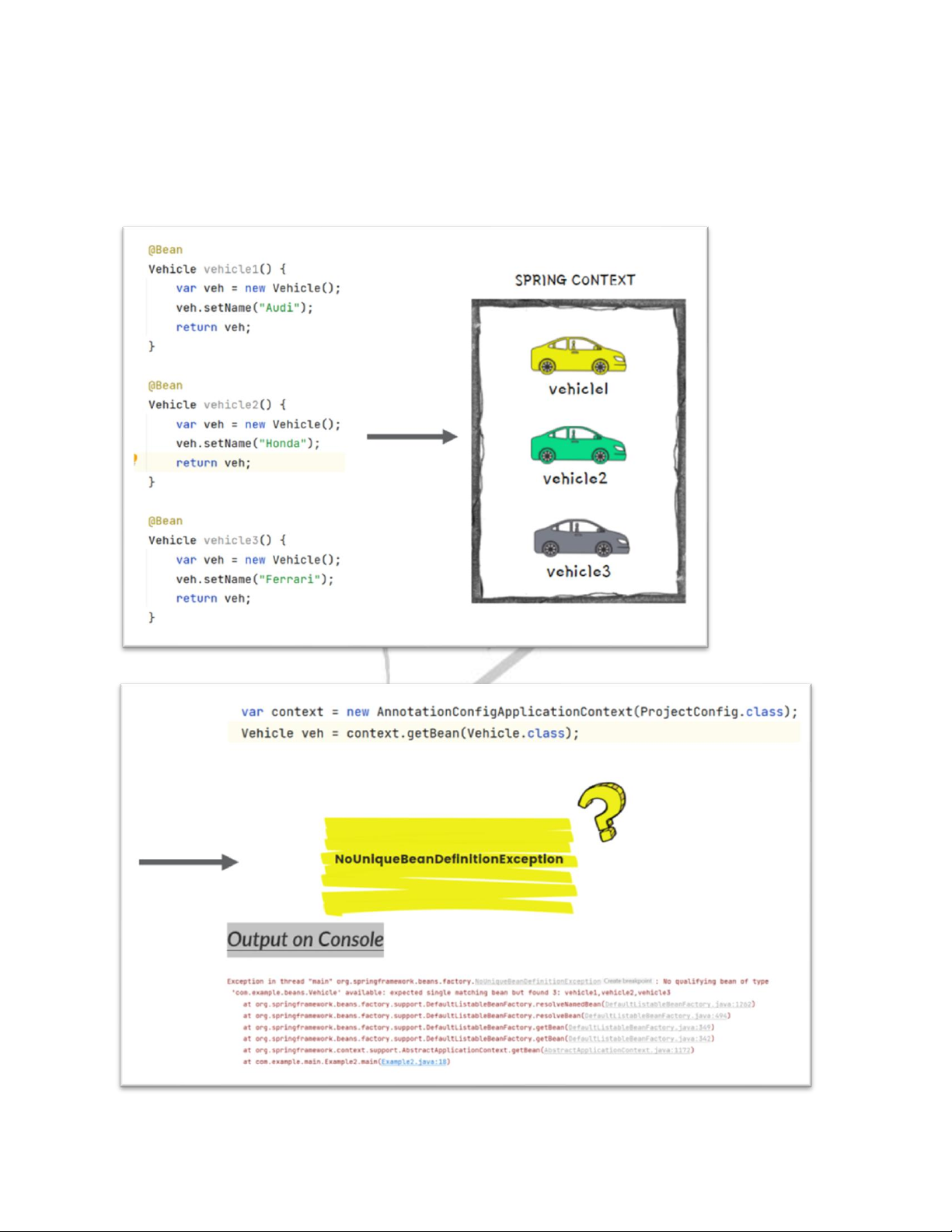
Task: Click the highlighted NoUniqueBeanDefinitionException label
Action: [448, 859]
